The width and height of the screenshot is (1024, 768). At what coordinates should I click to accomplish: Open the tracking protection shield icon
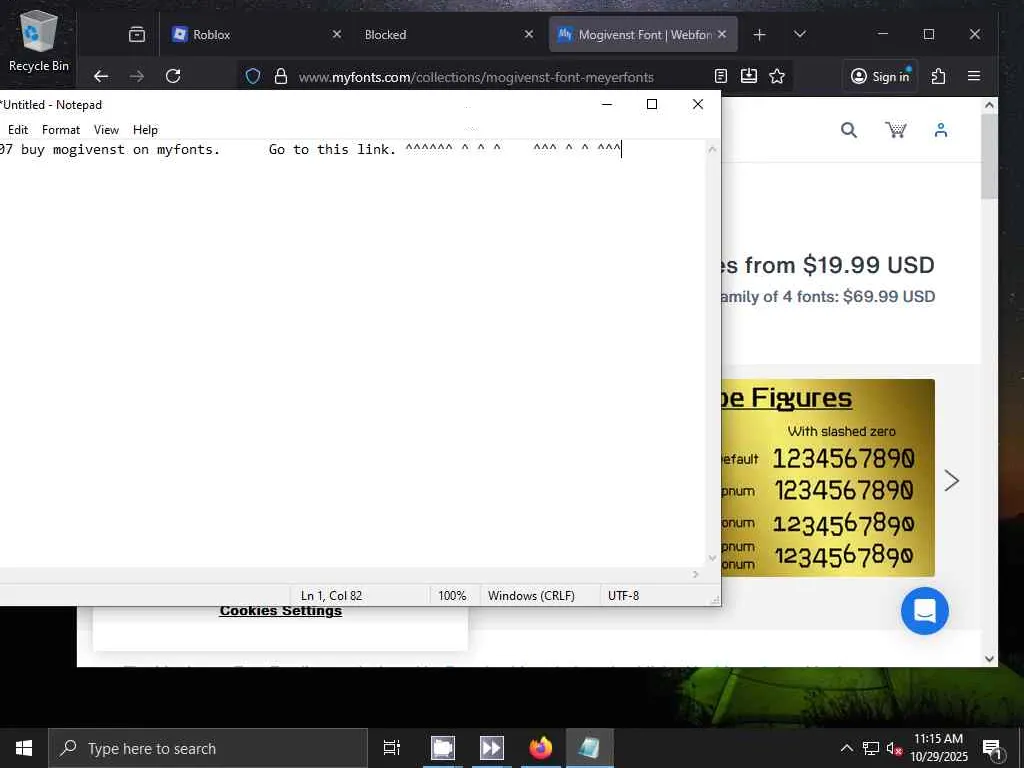click(253, 76)
